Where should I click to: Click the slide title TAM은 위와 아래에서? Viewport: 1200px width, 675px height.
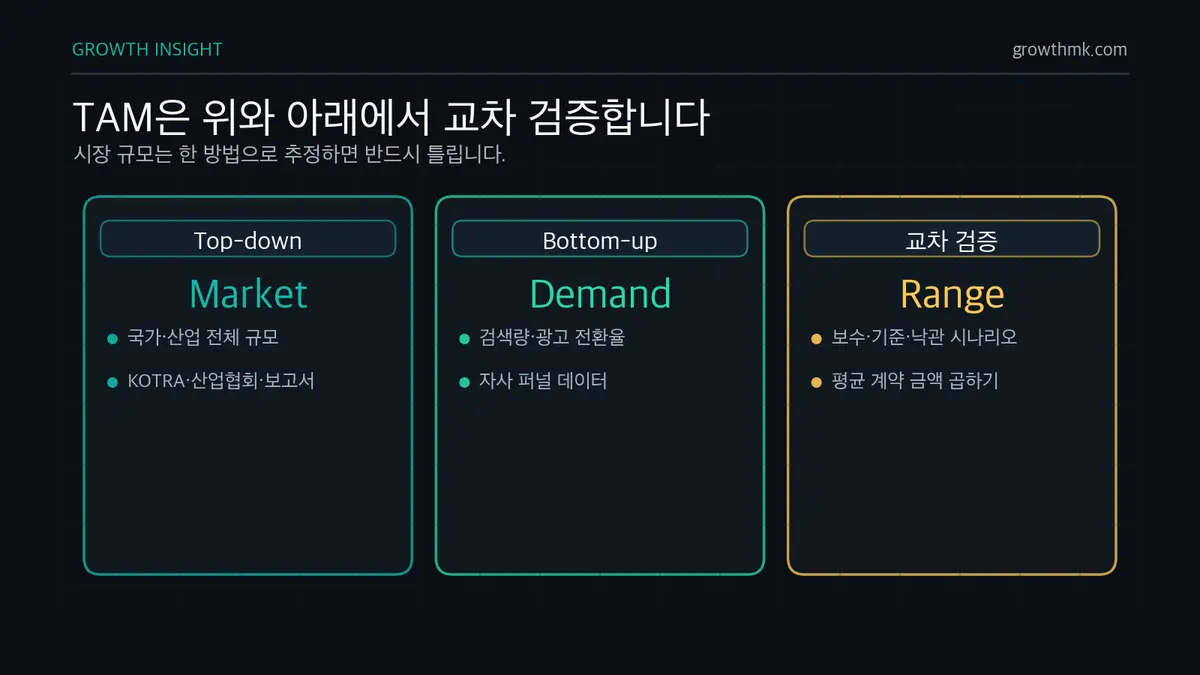pos(250,117)
